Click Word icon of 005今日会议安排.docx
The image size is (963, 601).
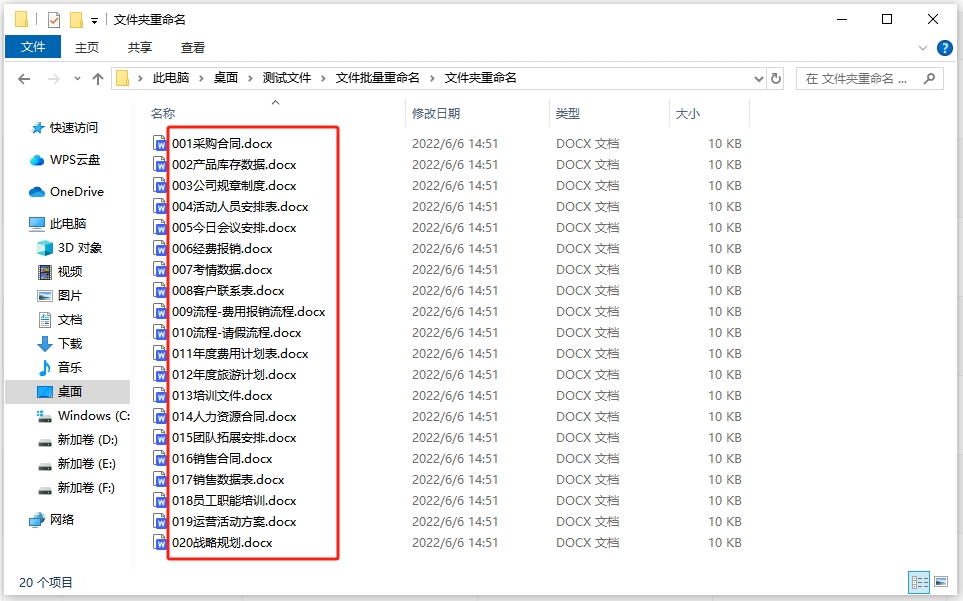[x=160, y=228]
